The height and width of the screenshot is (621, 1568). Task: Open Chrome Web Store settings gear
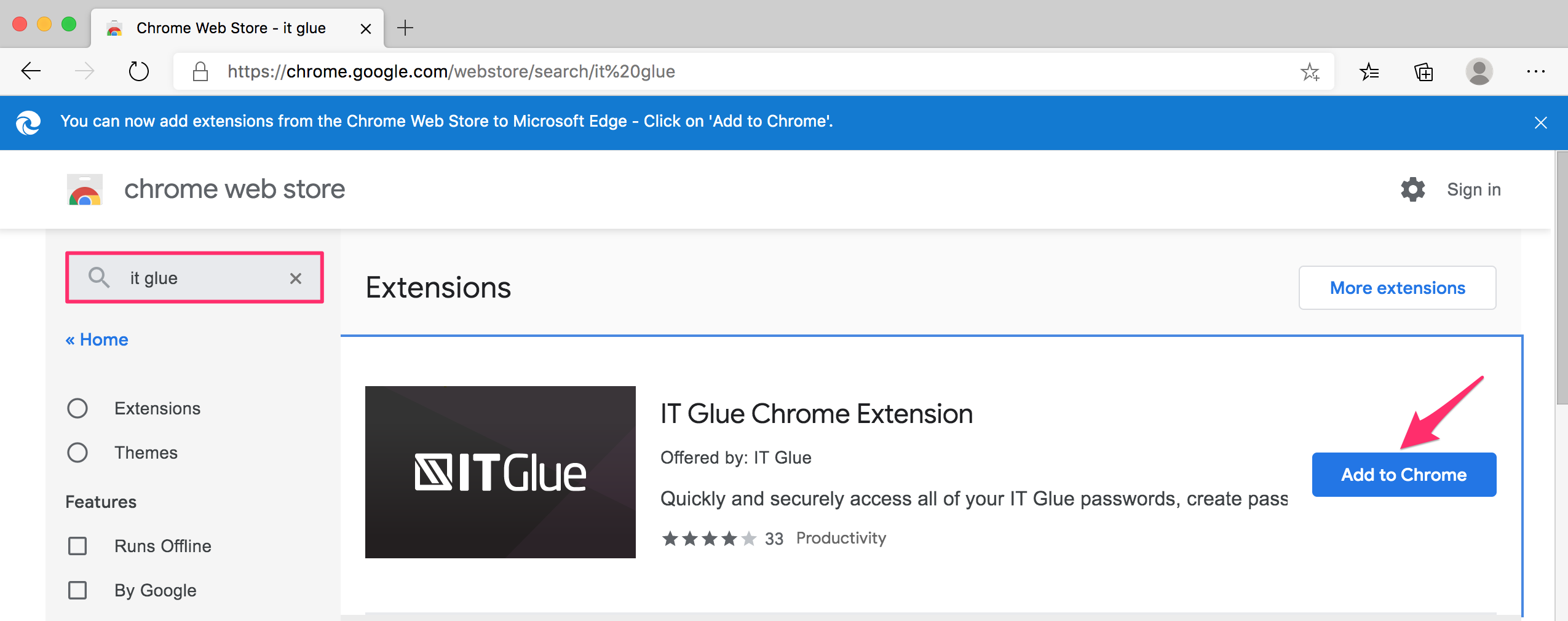1412,189
